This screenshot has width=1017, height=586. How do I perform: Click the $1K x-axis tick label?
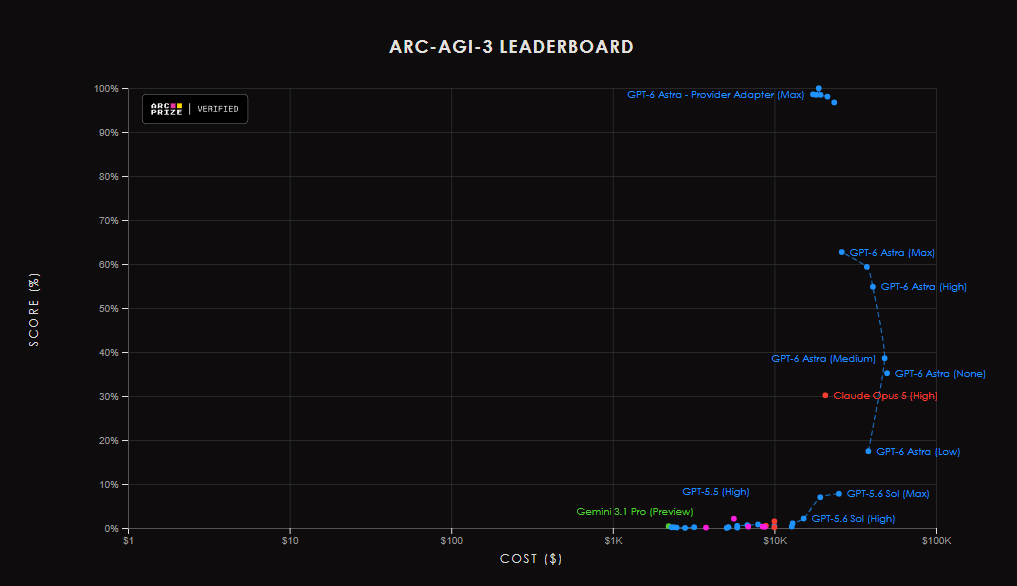614,541
